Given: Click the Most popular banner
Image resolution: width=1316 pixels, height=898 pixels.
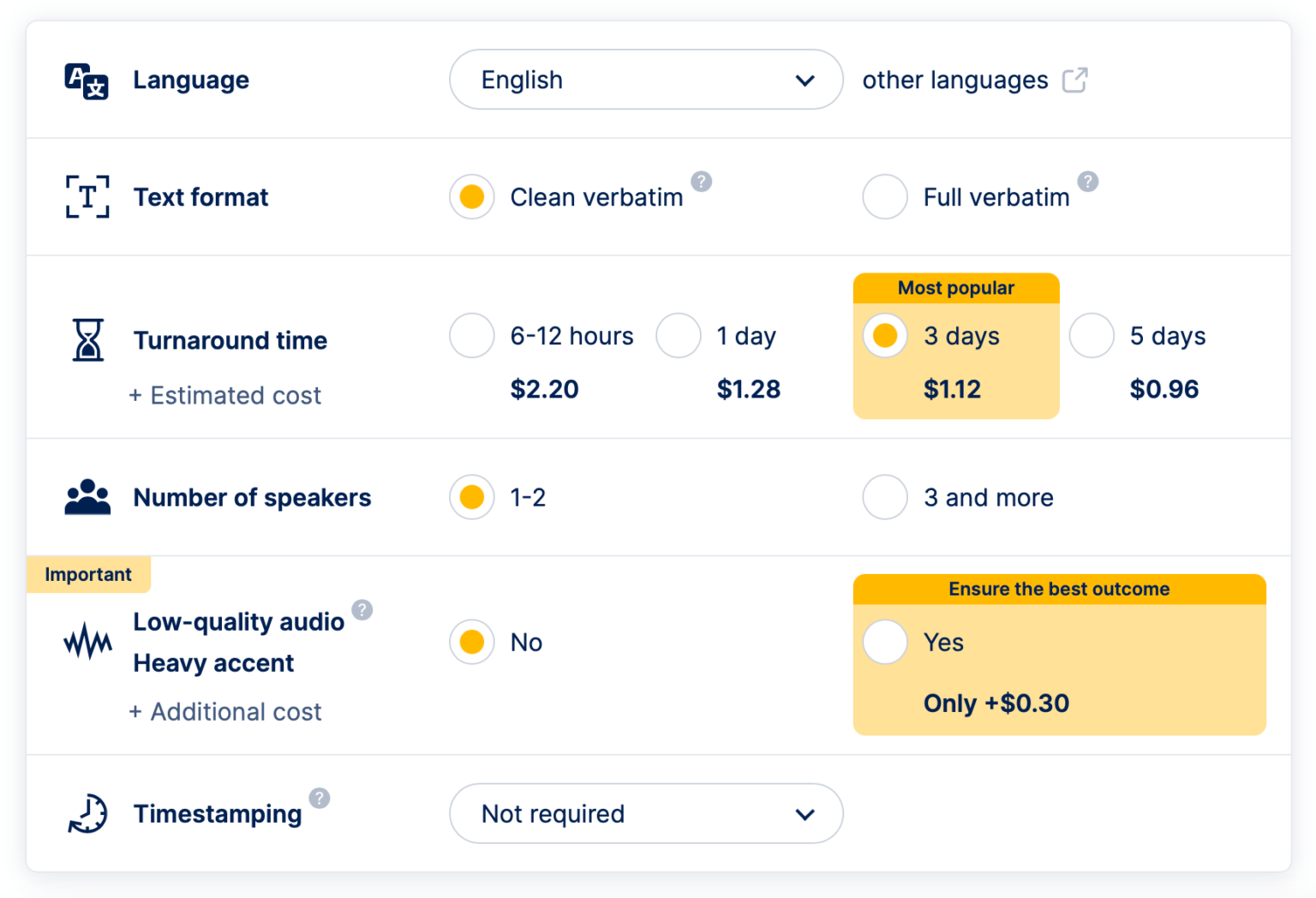Looking at the screenshot, I should pos(955,288).
